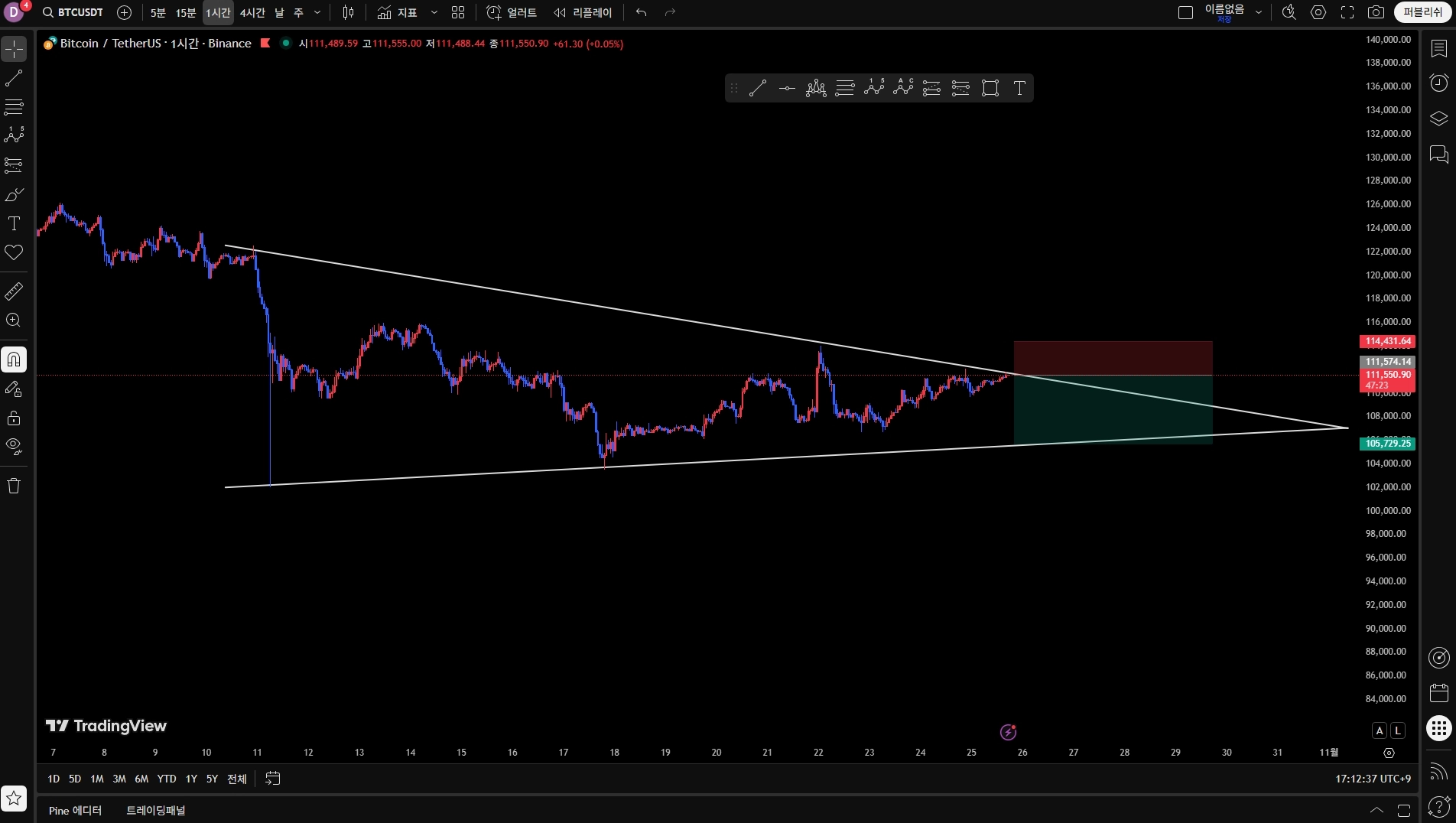The image size is (1456, 823).
Task: Select the brush drawing tool
Action: pyautogui.click(x=14, y=195)
